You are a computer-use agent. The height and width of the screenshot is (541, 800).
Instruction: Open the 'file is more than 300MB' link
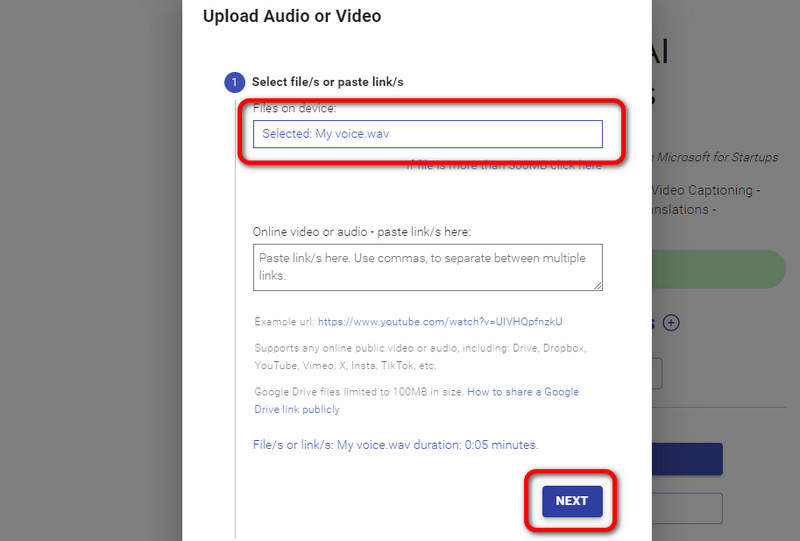coord(505,166)
